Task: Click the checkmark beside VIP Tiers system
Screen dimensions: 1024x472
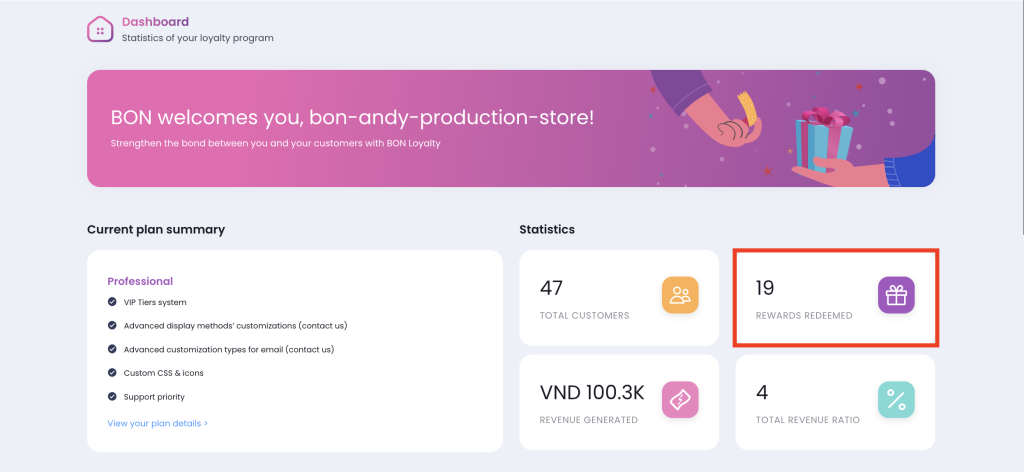Action: coord(112,302)
